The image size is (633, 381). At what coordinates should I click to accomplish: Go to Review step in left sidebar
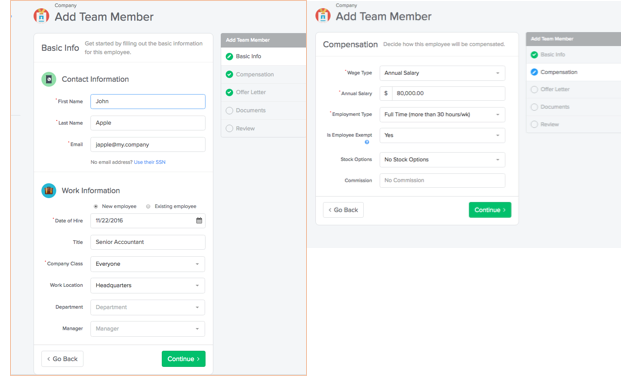coord(263,128)
